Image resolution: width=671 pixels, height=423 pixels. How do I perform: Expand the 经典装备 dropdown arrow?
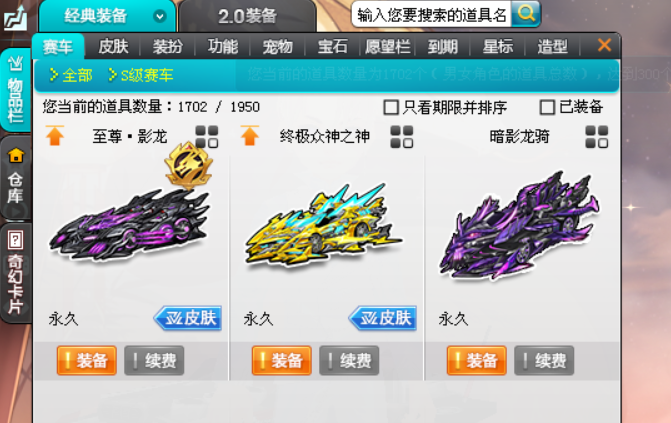[160, 17]
